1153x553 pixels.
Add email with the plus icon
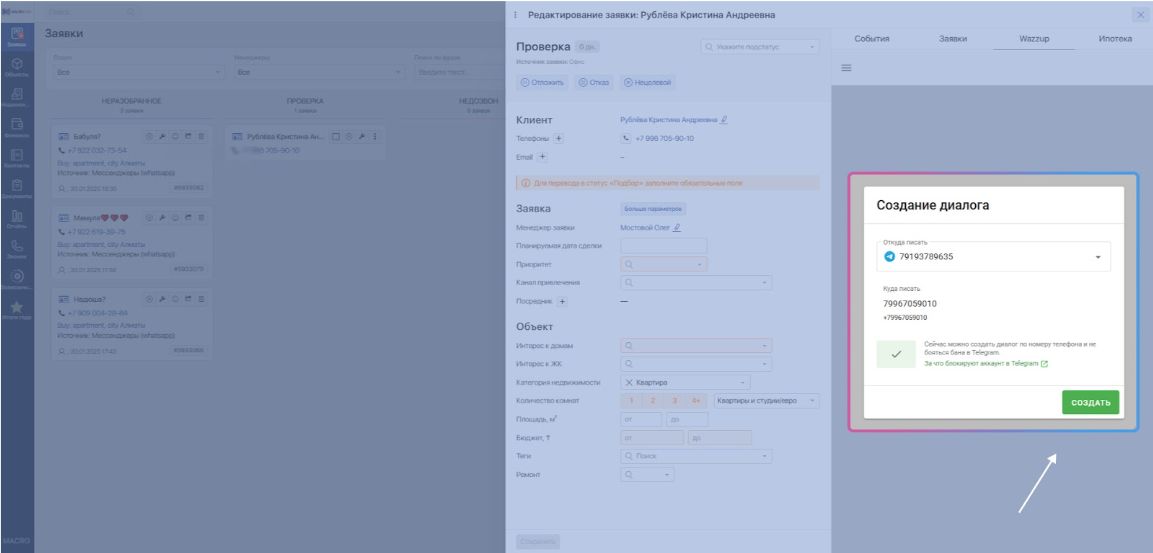click(x=543, y=157)
